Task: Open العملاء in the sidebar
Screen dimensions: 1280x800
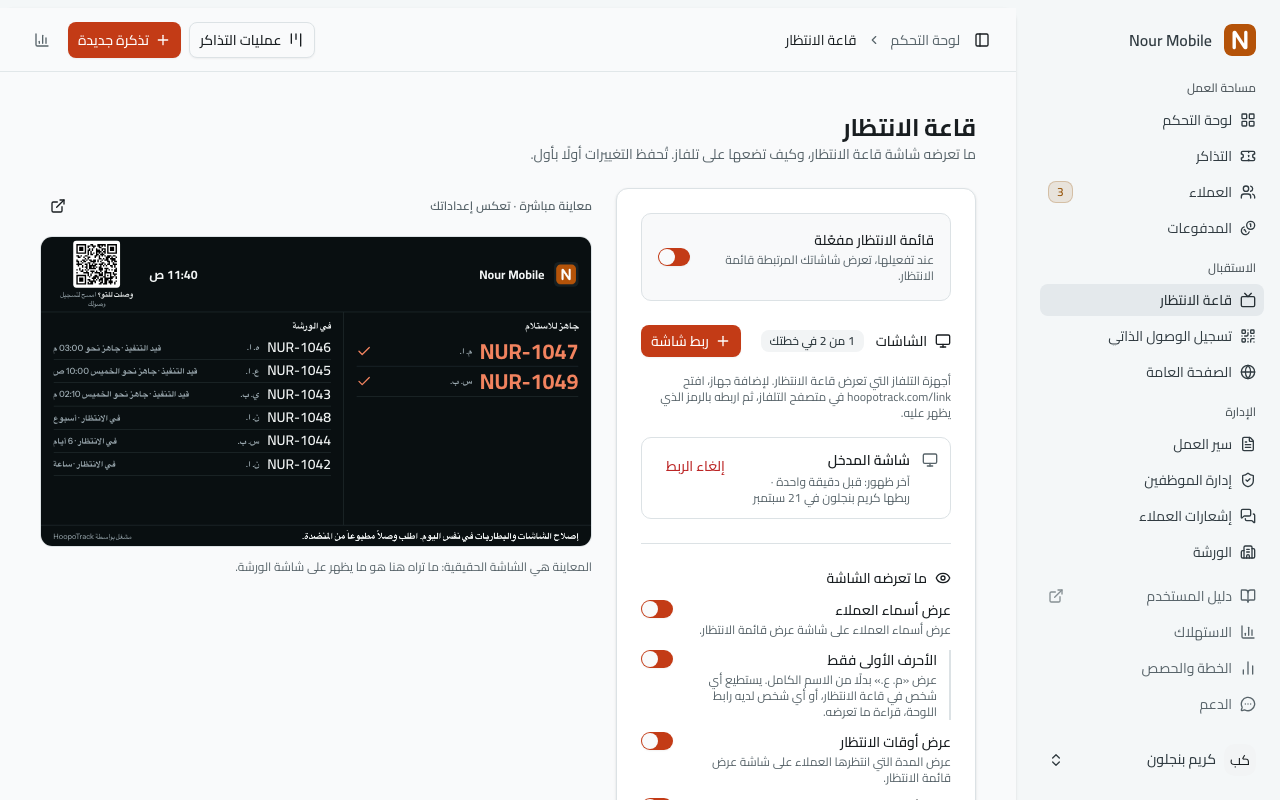Action: click(1152, 192)
